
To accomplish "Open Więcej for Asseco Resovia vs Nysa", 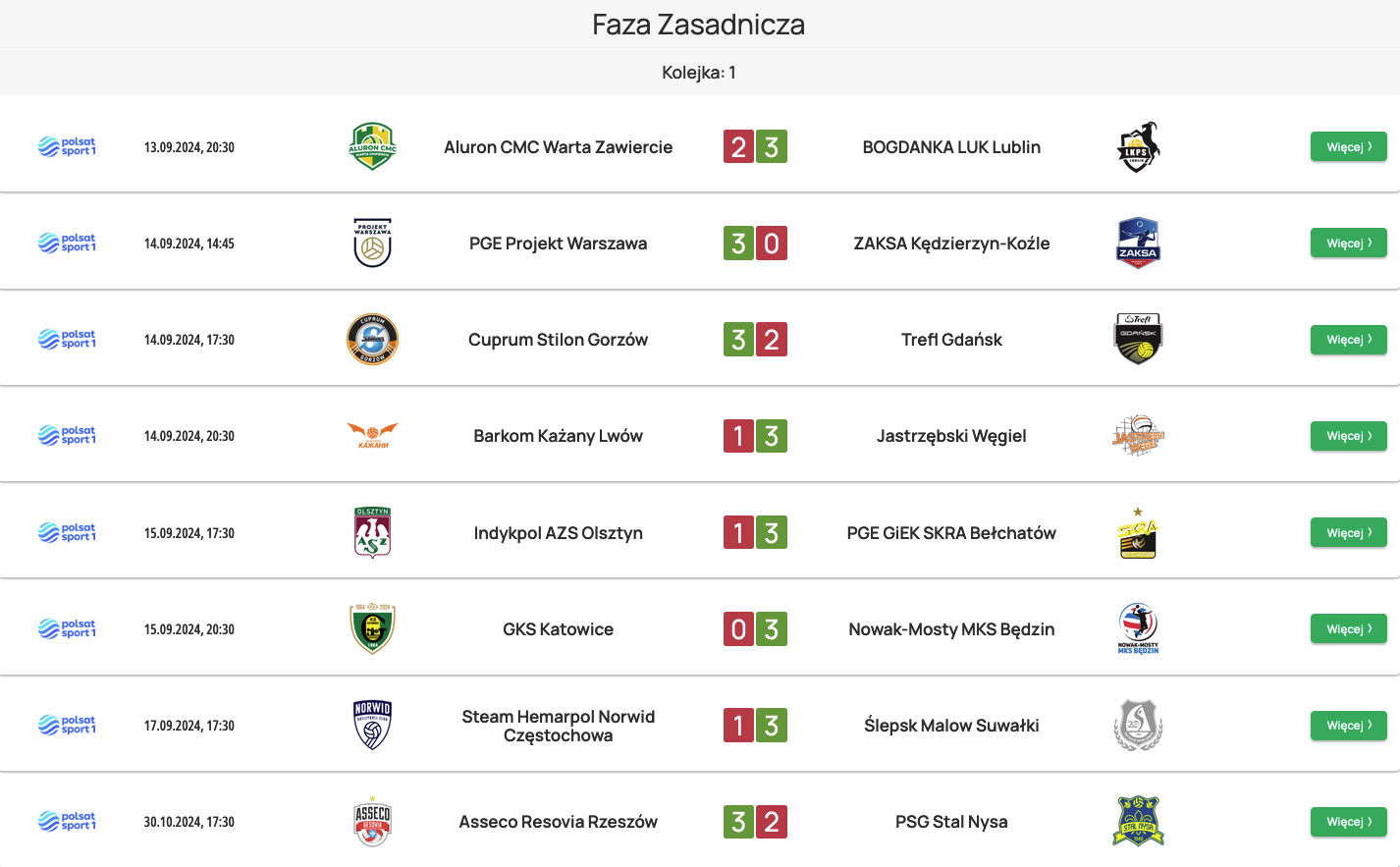I will 1348,822.
